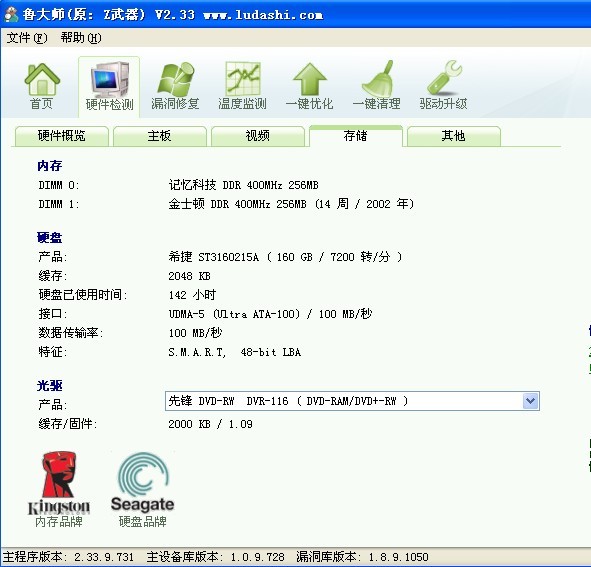
Task: Switch to the 硬件概览 tab
Action: [x=62, y=136]
